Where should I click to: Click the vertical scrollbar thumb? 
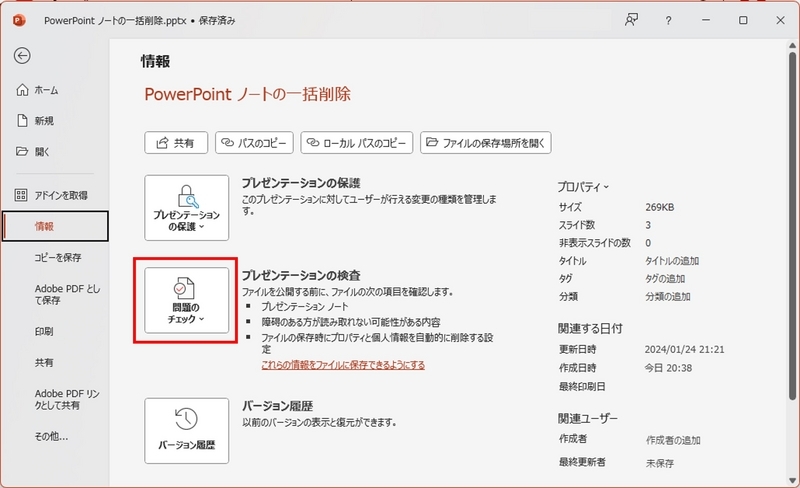point(792,225)
